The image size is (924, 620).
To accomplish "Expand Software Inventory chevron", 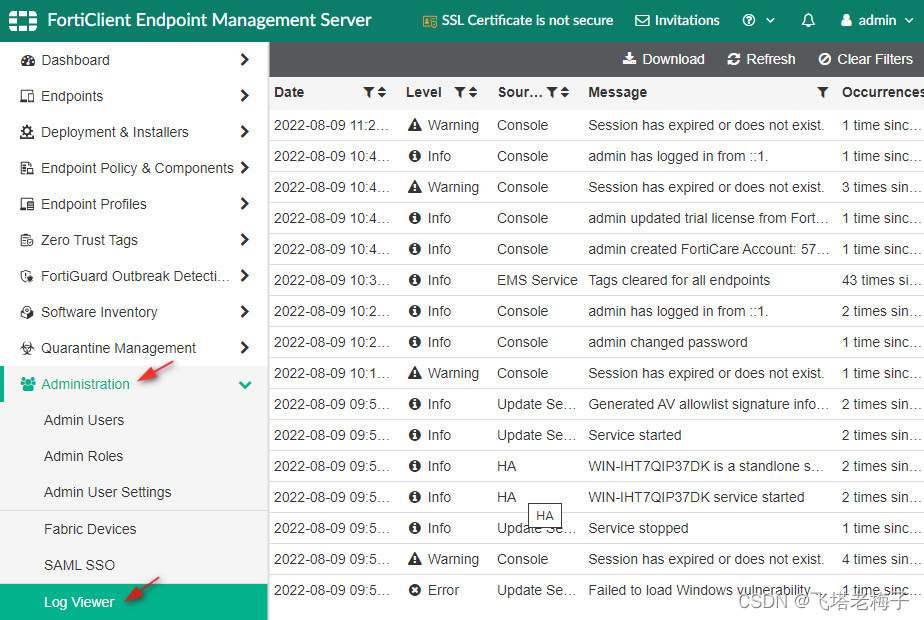I will (245, 311).
